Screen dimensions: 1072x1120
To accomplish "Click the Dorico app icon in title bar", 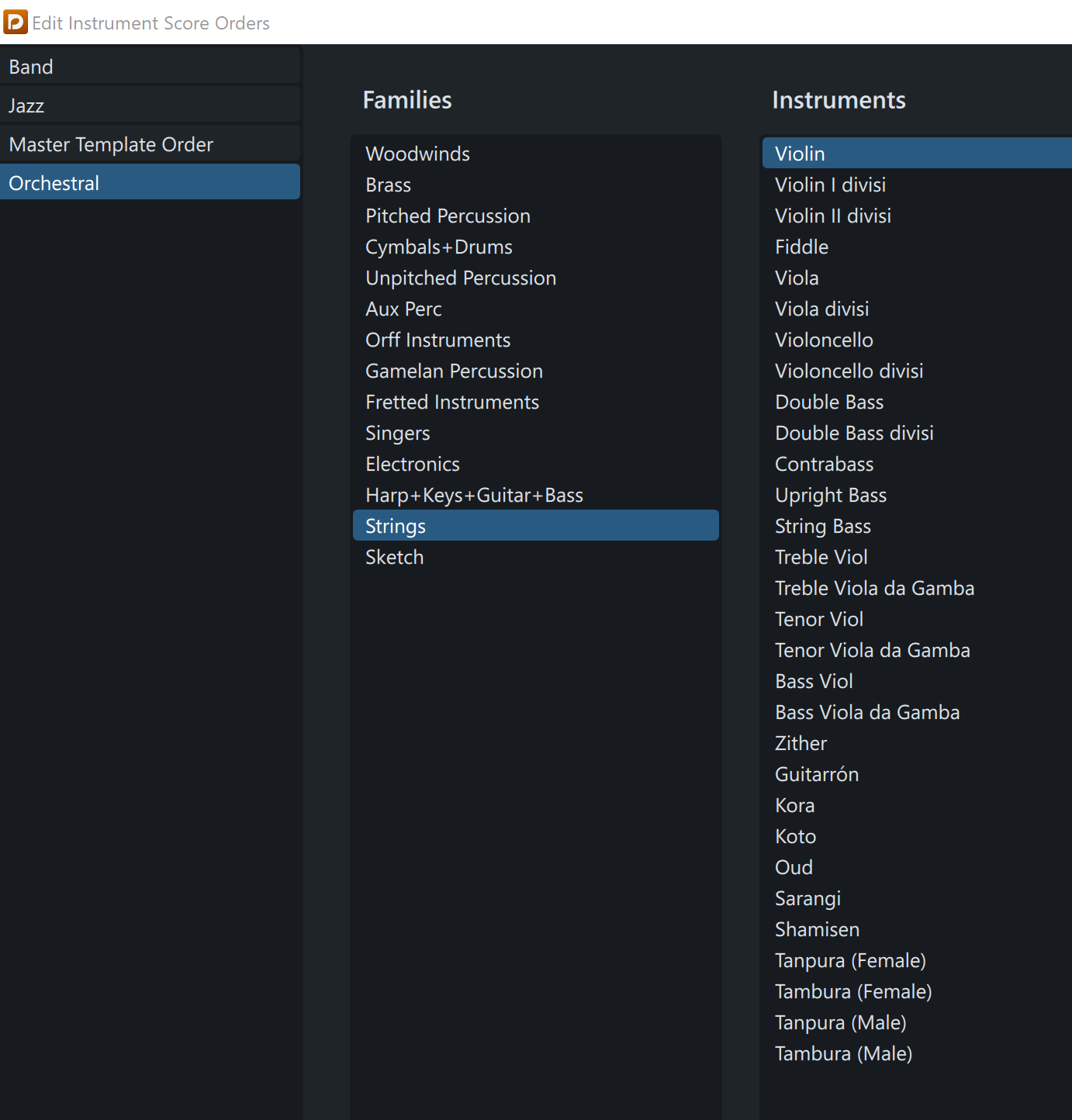I will (16, 22).
